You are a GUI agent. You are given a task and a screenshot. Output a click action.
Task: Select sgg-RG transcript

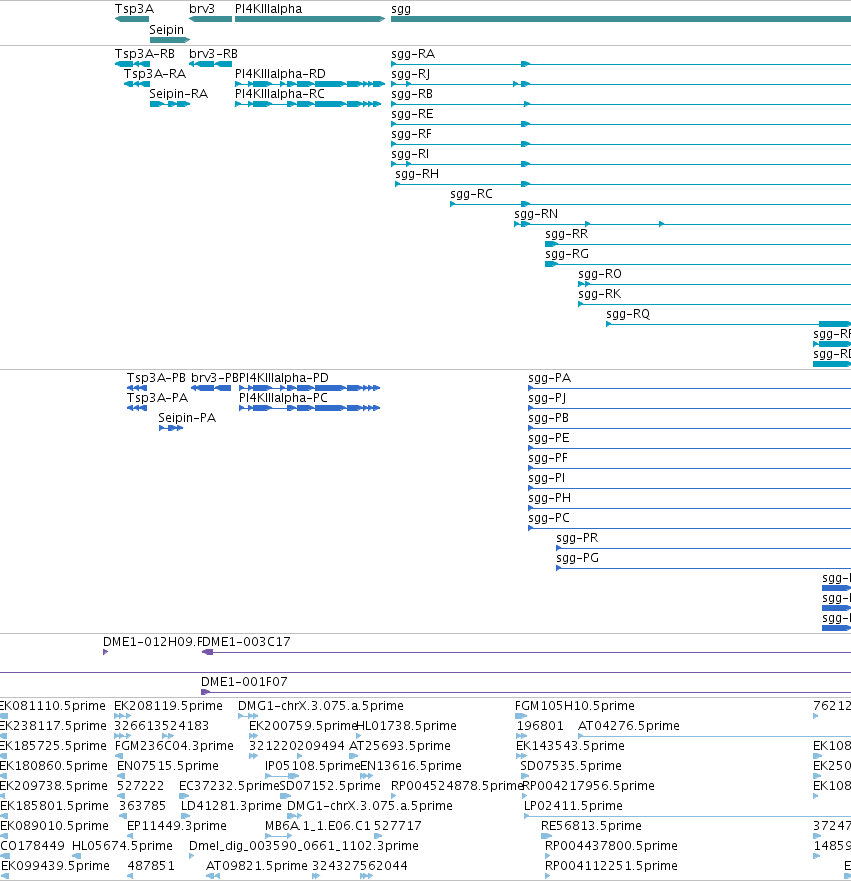coord(698,264)
